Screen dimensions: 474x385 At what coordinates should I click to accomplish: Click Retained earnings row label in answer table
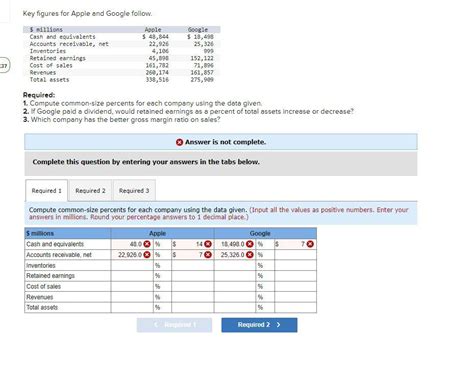(51, 276)
